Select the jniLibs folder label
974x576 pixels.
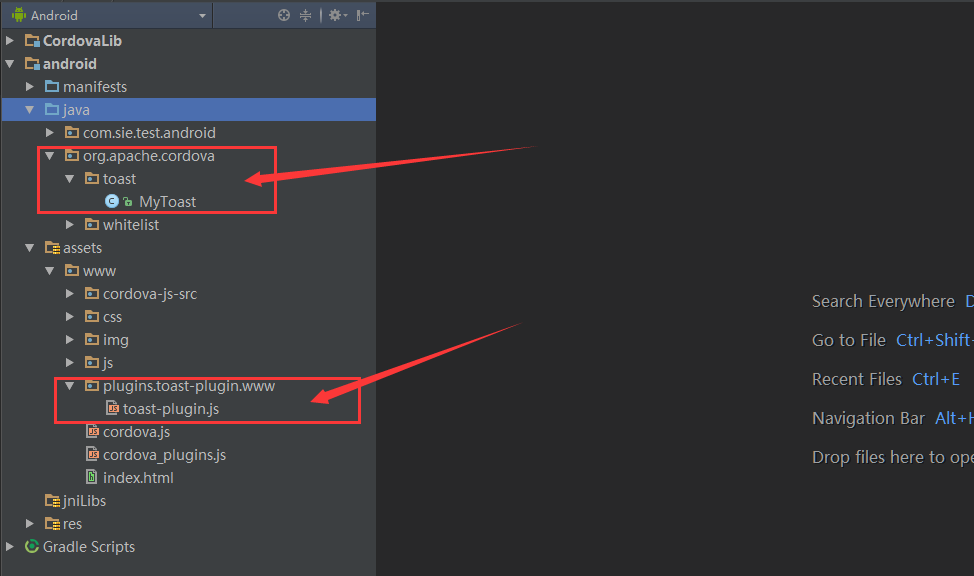(84, 501)
